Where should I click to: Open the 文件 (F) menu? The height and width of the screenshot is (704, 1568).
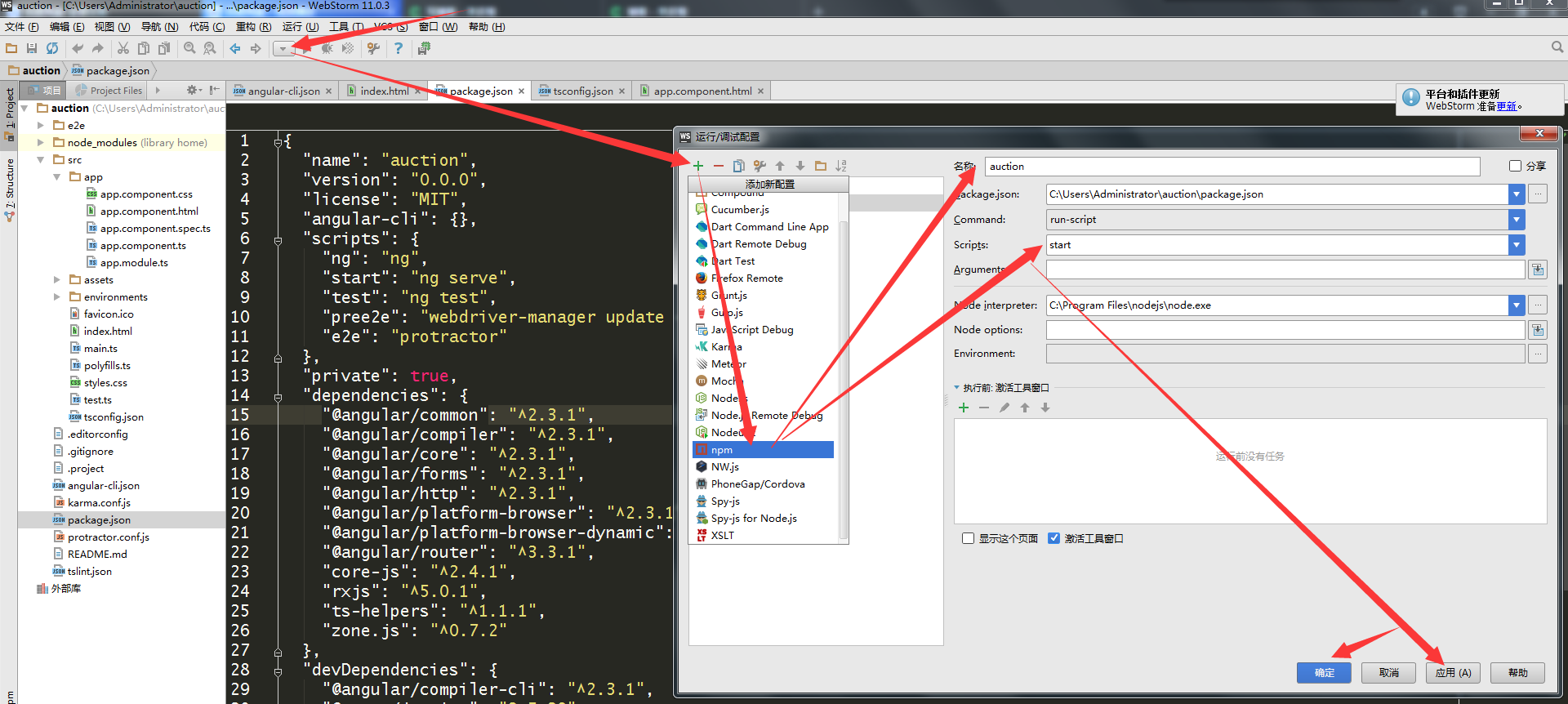point(22,27)
